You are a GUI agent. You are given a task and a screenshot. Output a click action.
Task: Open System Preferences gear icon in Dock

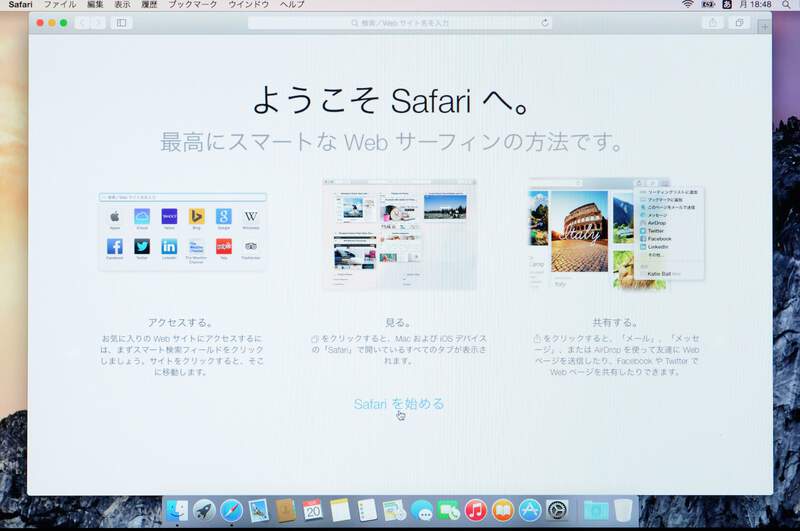[557, 510]
